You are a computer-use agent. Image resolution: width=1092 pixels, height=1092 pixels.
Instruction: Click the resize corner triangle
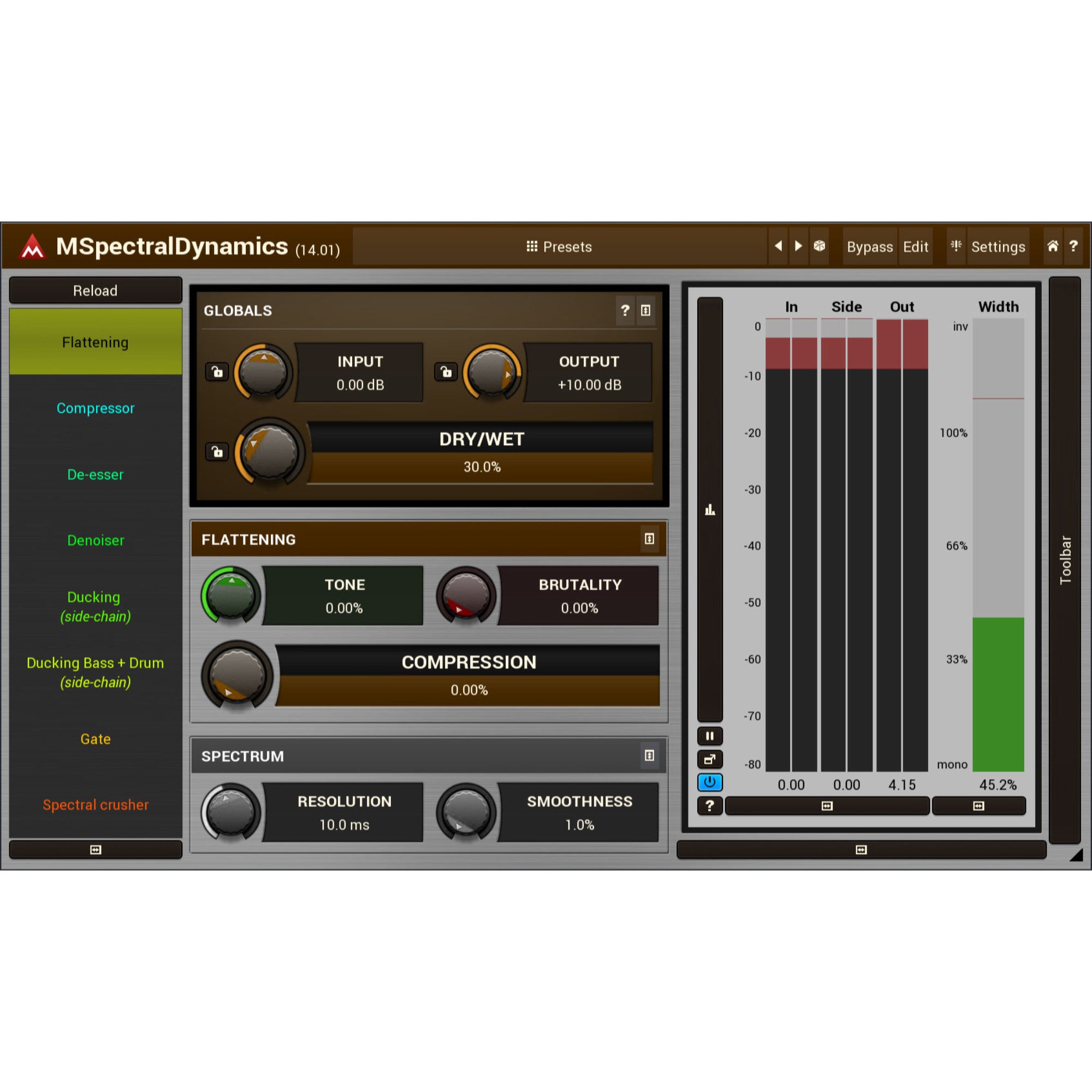pyautogui.click(x=1076, y=855)
